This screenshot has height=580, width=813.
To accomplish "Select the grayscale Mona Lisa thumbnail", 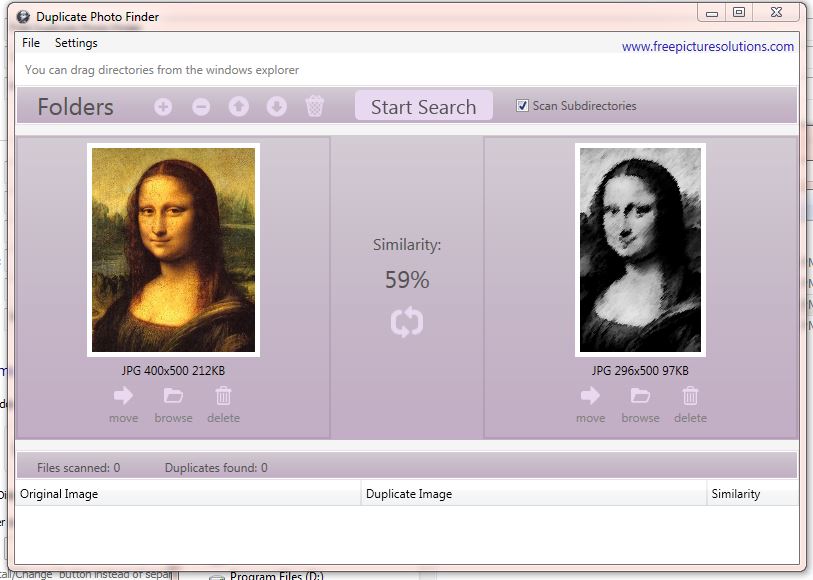I will coord(640,250).
